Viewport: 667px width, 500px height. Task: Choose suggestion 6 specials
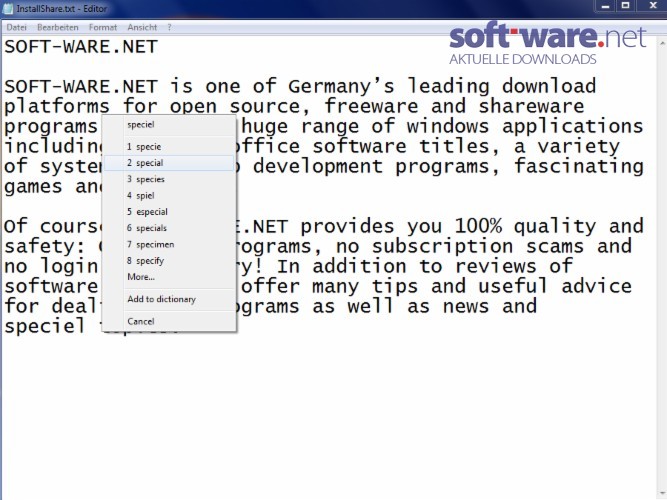[169, 228]
